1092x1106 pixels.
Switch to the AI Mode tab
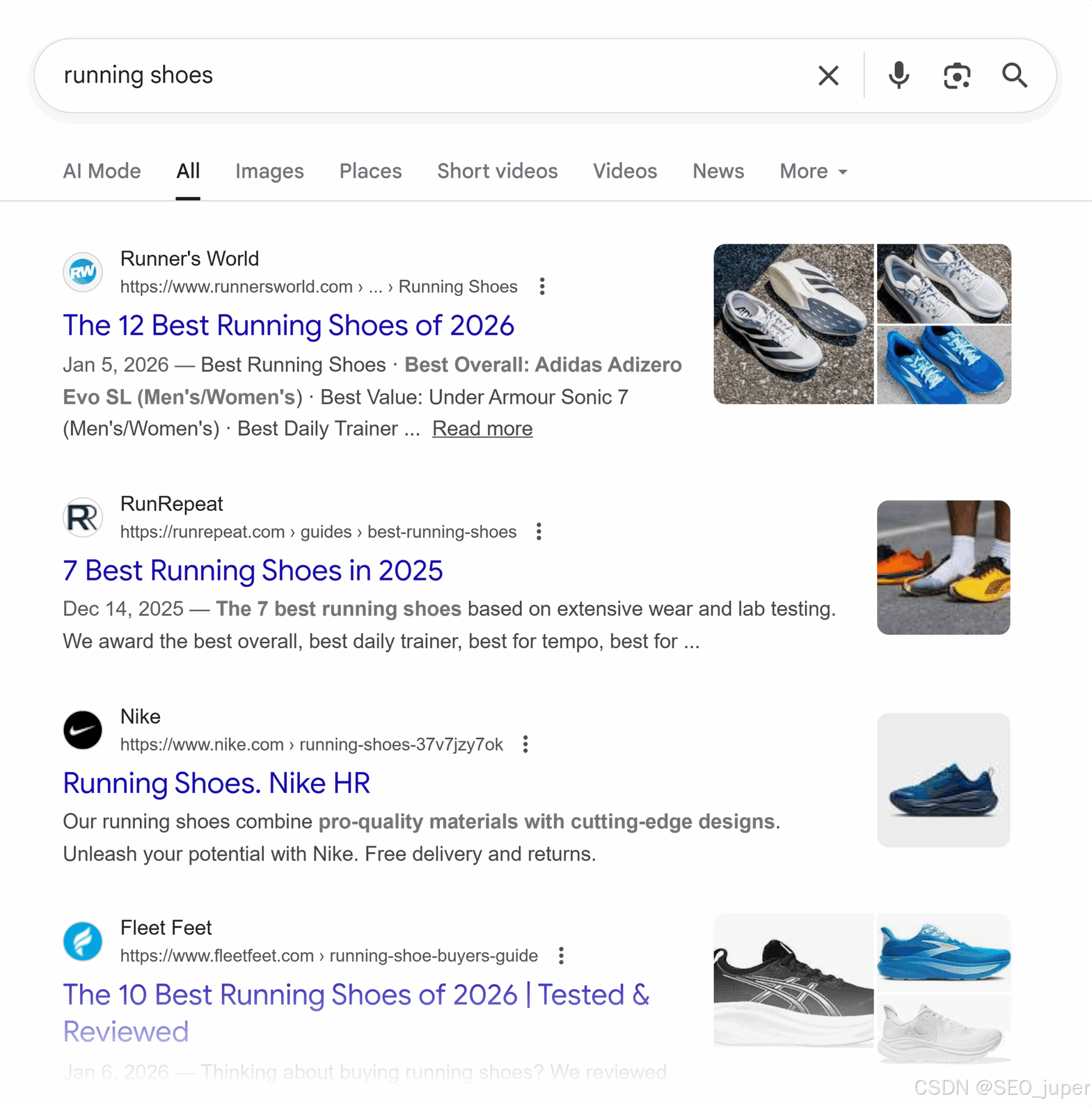102,171
